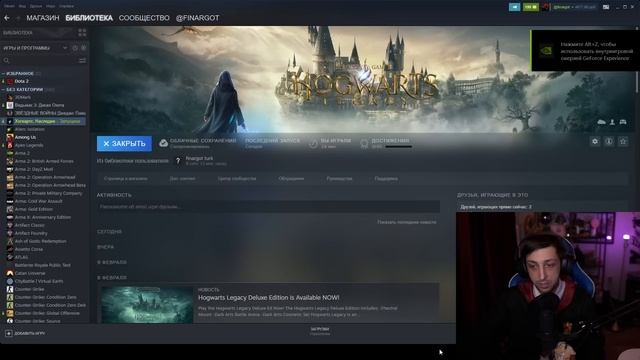Open the community hub link

237,179
